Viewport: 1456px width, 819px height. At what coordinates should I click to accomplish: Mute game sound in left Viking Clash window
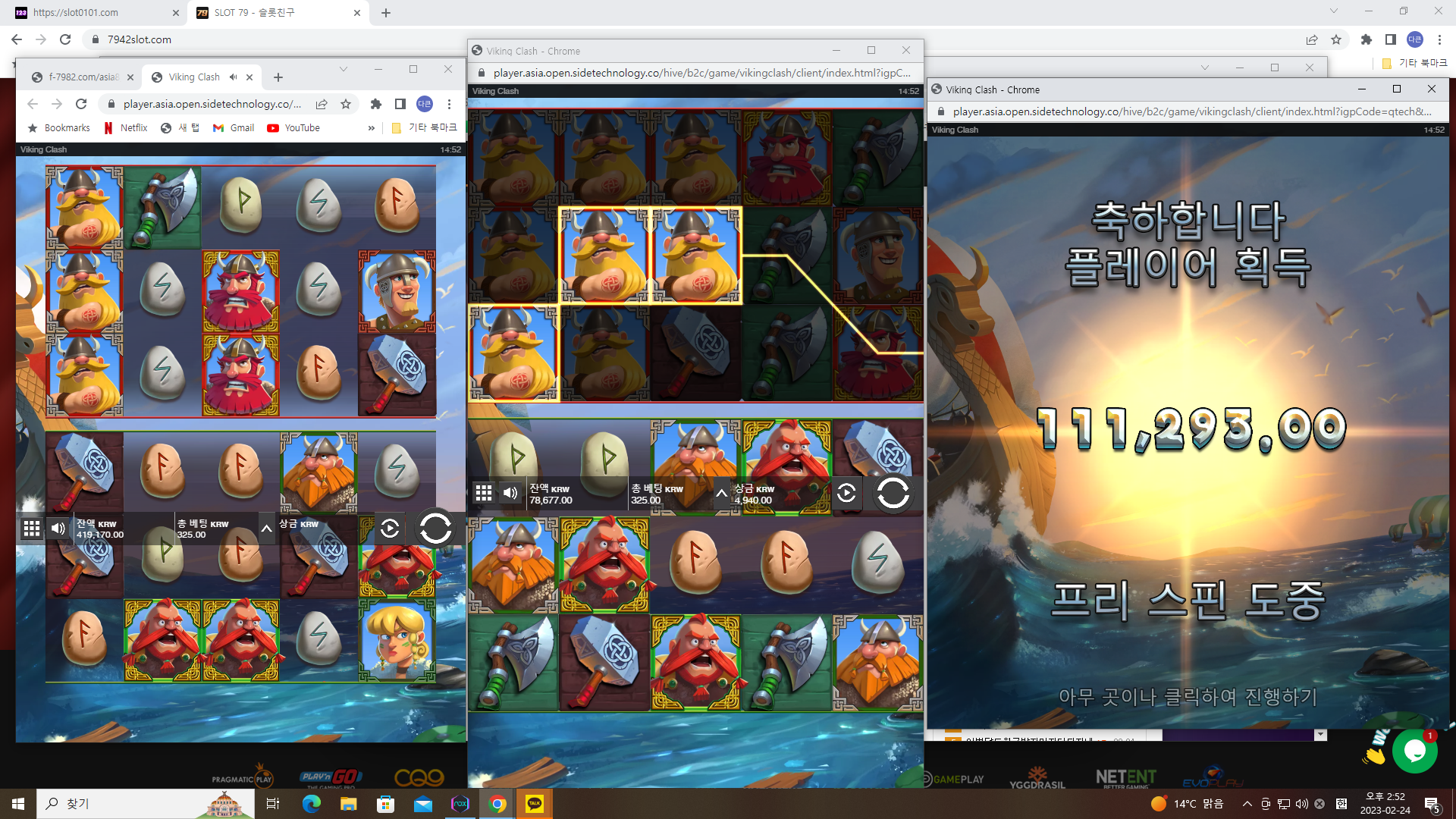click(x=58, y=529)
